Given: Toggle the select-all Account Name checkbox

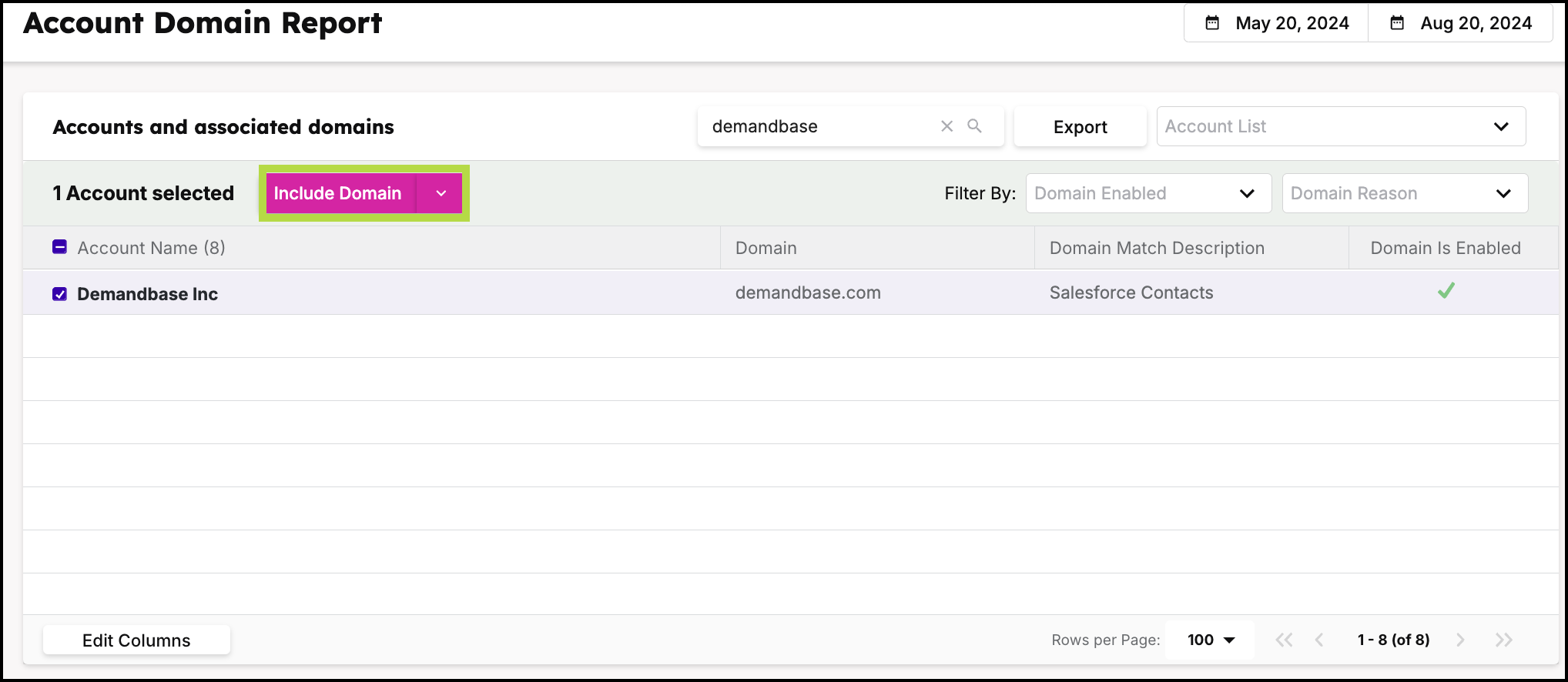Looking at the screenshot, I should pos(59,247).
